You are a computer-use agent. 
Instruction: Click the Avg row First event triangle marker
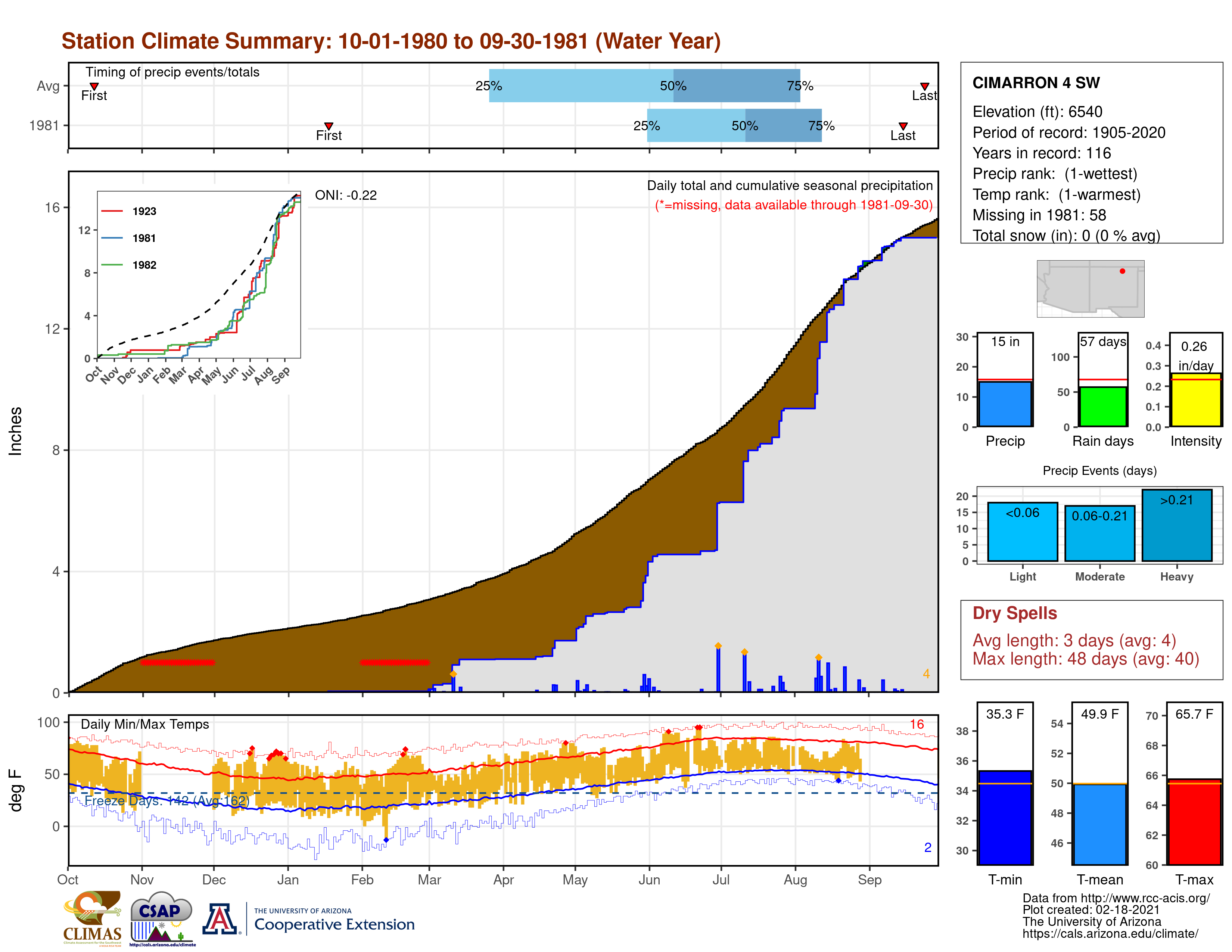point(94,86)
